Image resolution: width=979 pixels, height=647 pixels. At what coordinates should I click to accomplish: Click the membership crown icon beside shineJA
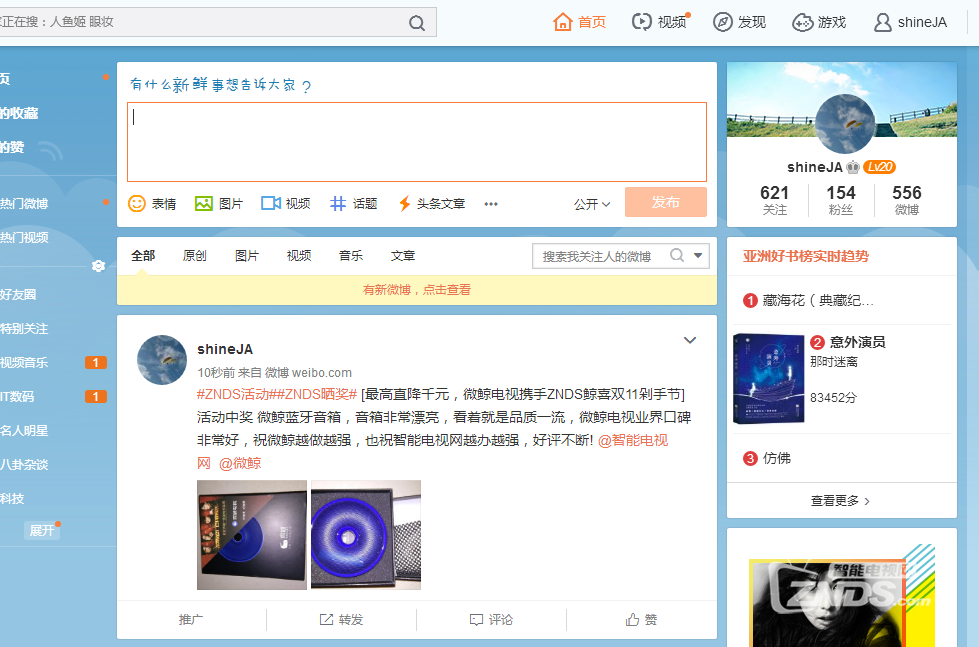[x=853, y=167]
